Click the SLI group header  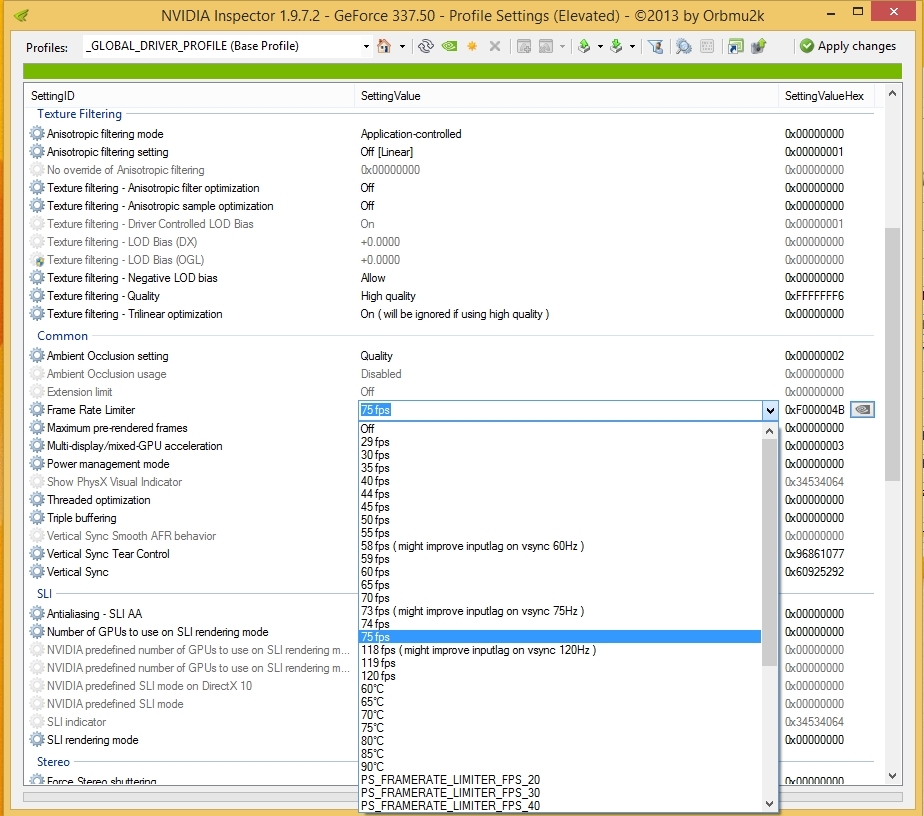(x=45, y=593)
